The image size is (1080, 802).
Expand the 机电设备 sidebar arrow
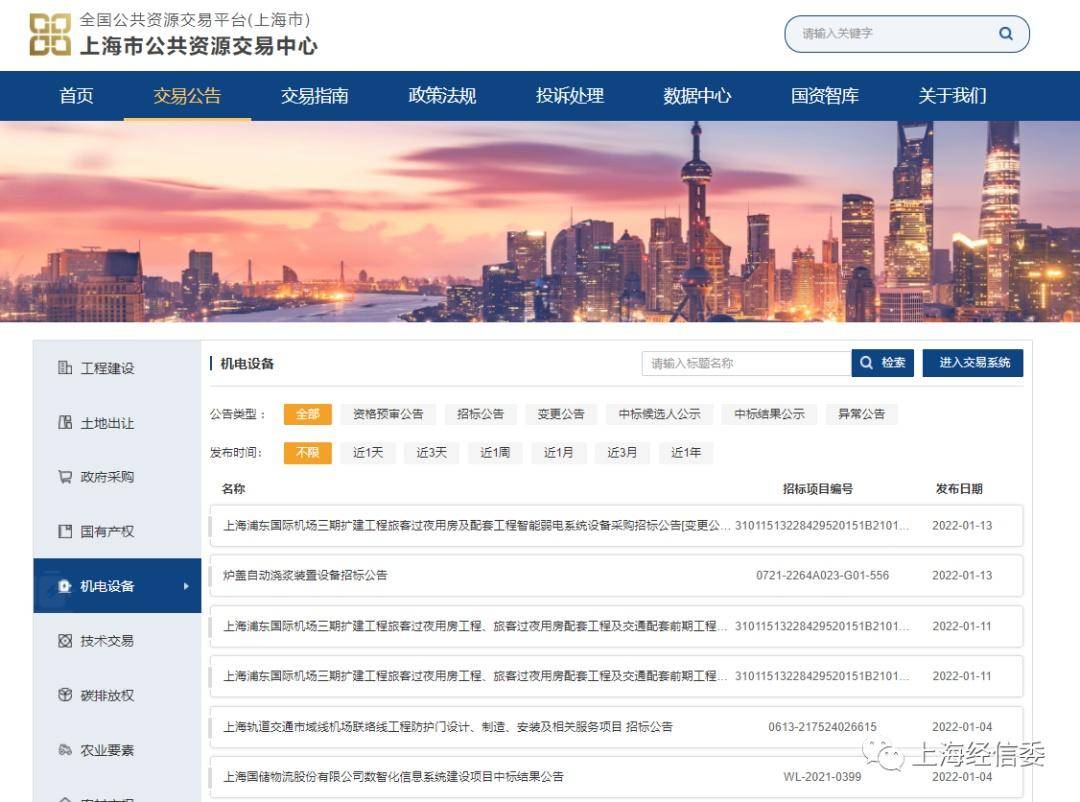(186, 586)
